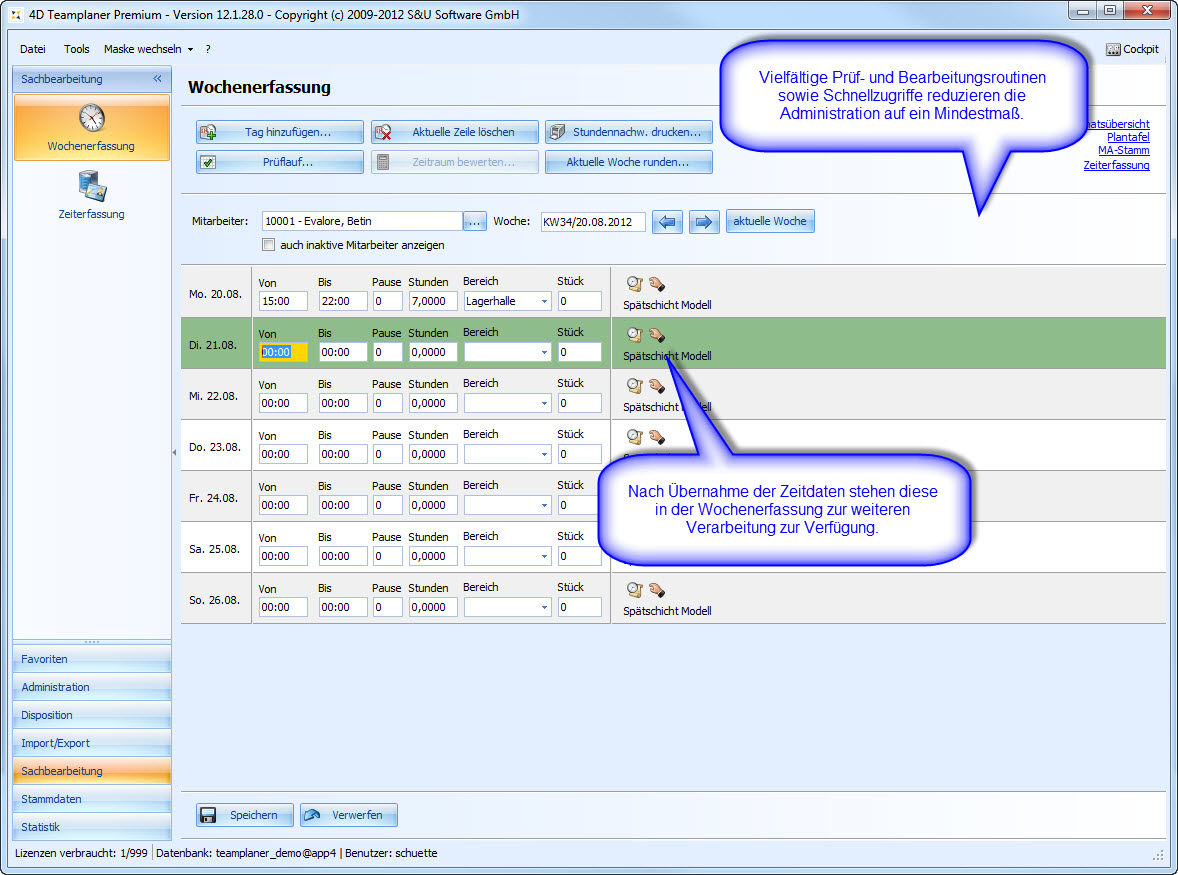
Task: Open the Datei menu
Action: pyautogui.click(x=33, y=49)
